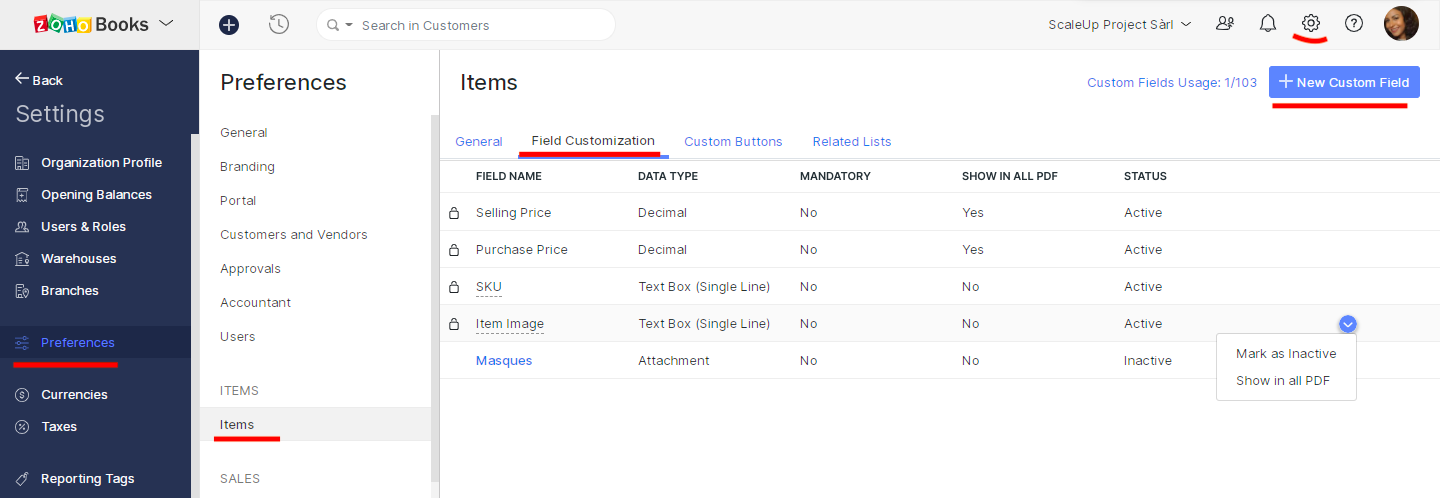Open the user profile avatar
This screenshot has height=498, width=1440.
click(1401, 23)
